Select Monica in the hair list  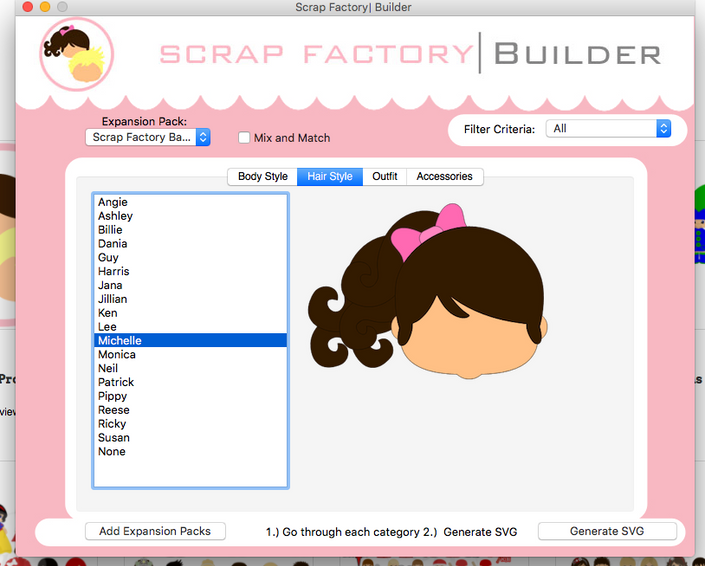[x=190, y=354]
